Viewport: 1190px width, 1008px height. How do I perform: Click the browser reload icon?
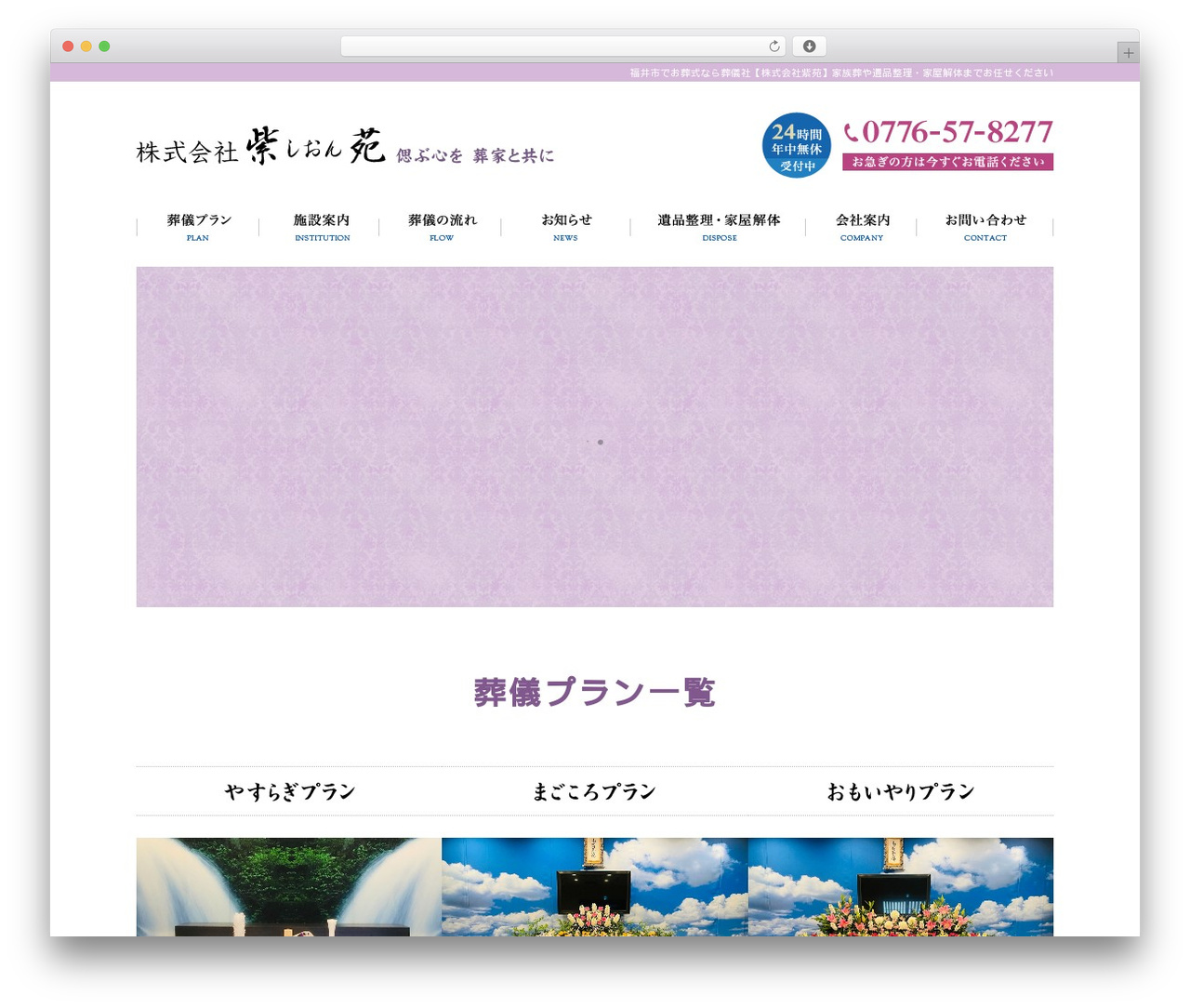click(x=773, y=46)
